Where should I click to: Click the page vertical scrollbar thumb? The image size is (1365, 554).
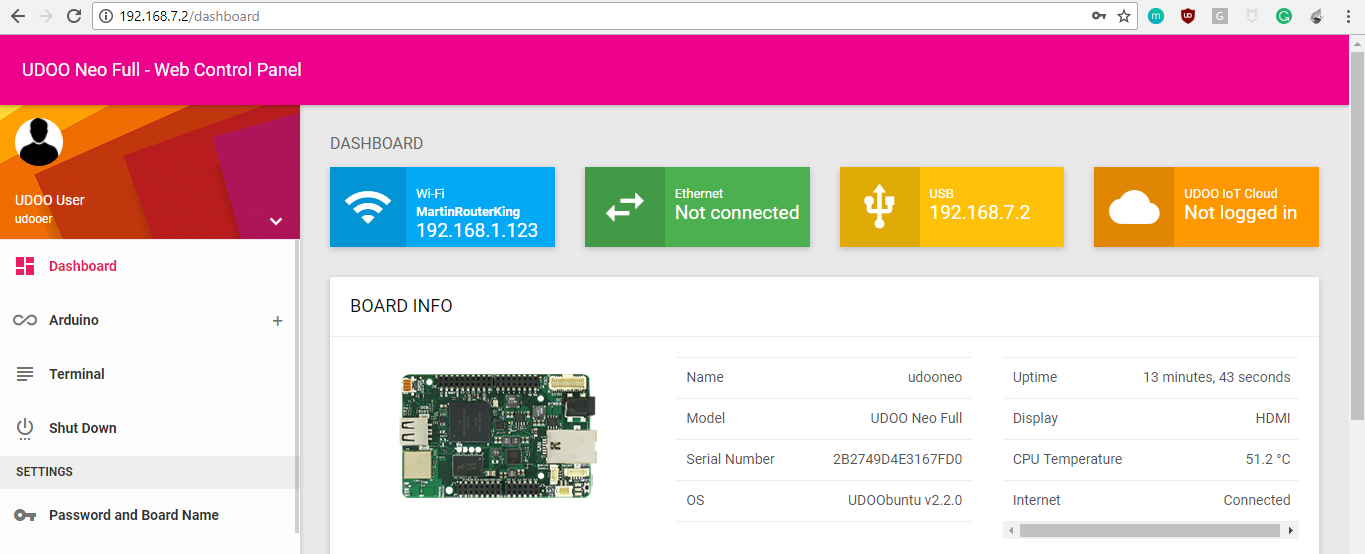coord(1357,235)
